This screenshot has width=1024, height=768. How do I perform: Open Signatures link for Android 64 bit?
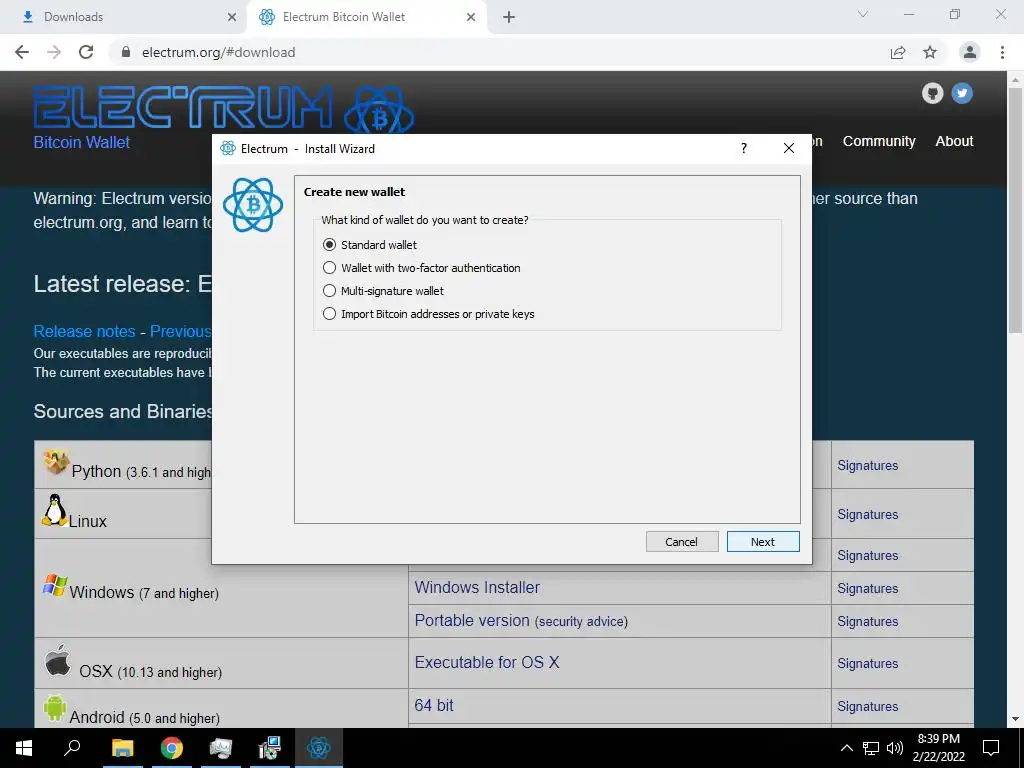click(867, 706)
